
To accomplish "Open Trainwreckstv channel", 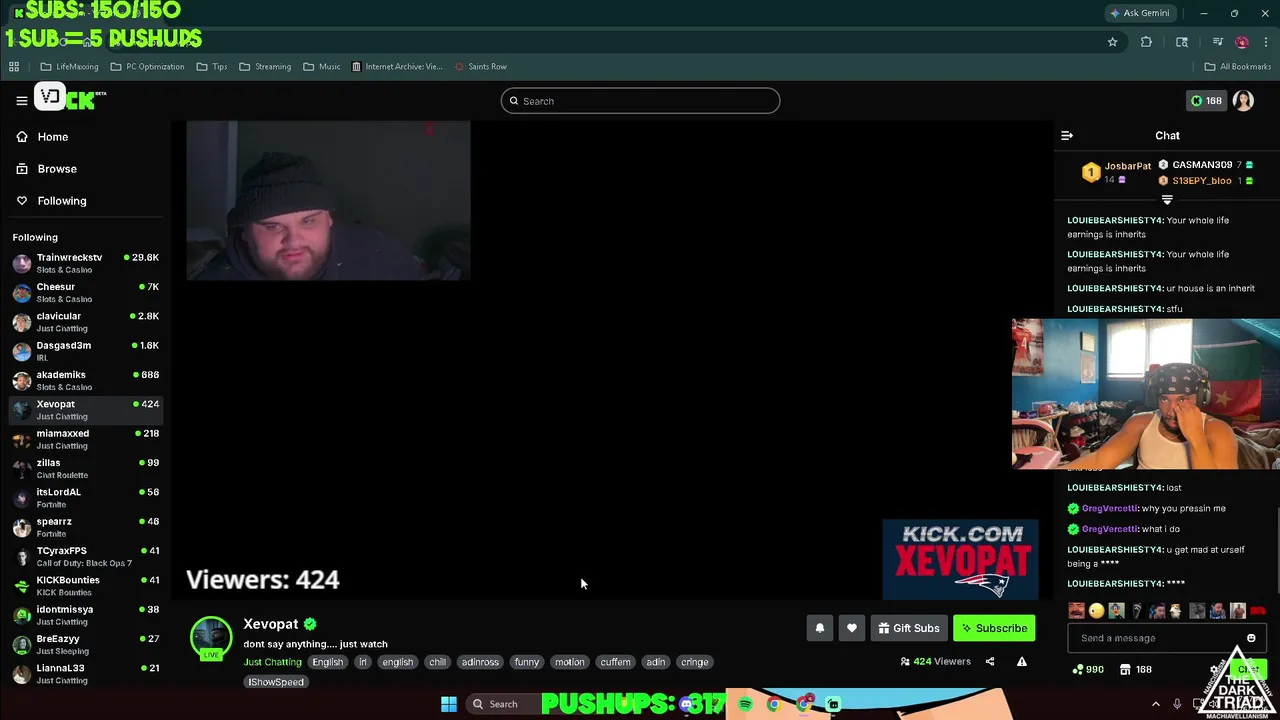I will tap(85, 263).
